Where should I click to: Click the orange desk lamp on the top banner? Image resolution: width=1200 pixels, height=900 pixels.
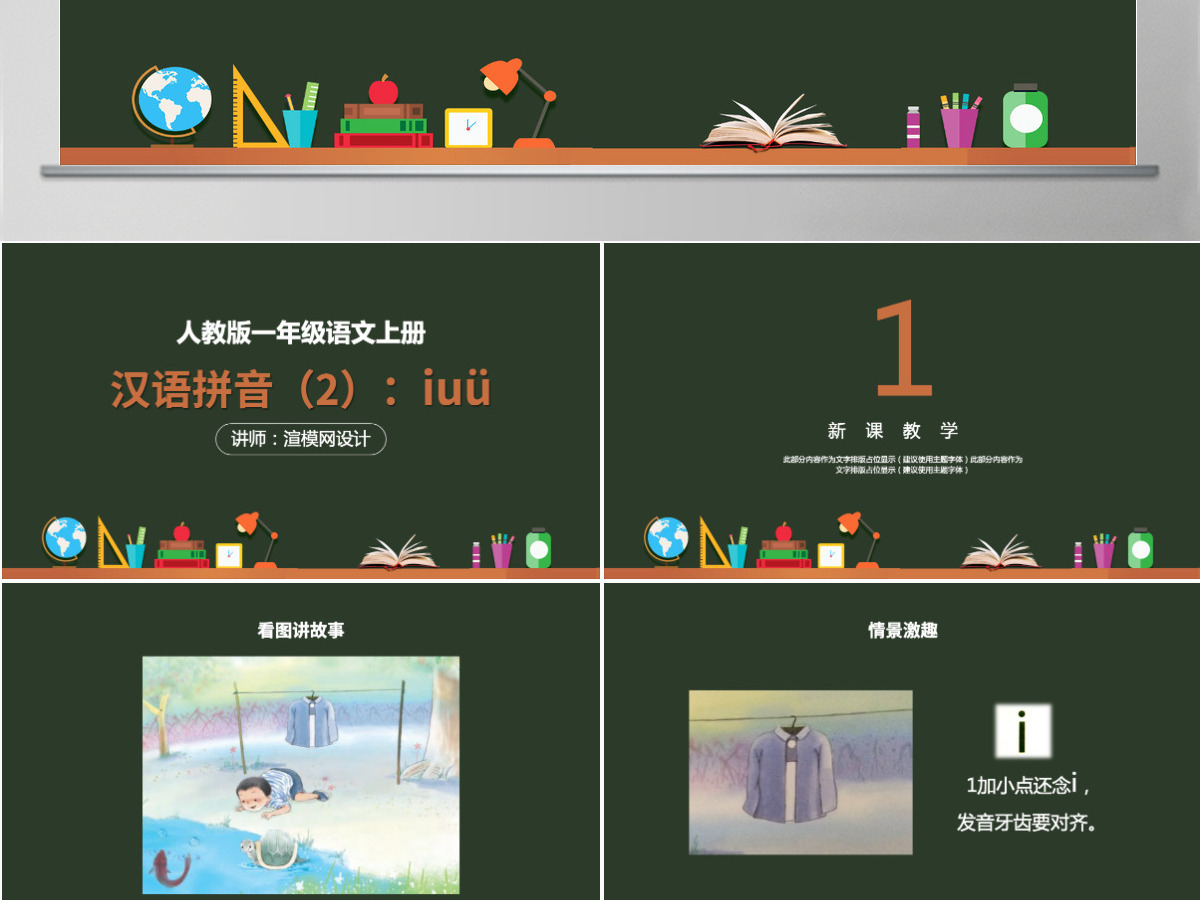[x=519, y=103]
